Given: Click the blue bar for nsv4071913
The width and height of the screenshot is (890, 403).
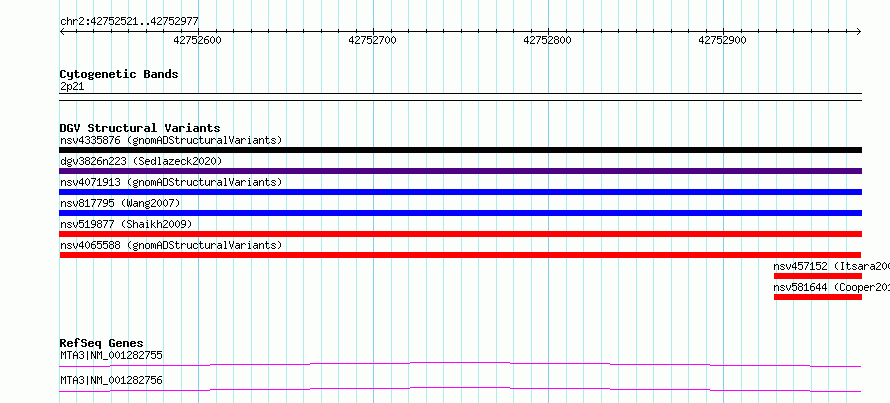Looking at the screenshot, I should point(460,192).
